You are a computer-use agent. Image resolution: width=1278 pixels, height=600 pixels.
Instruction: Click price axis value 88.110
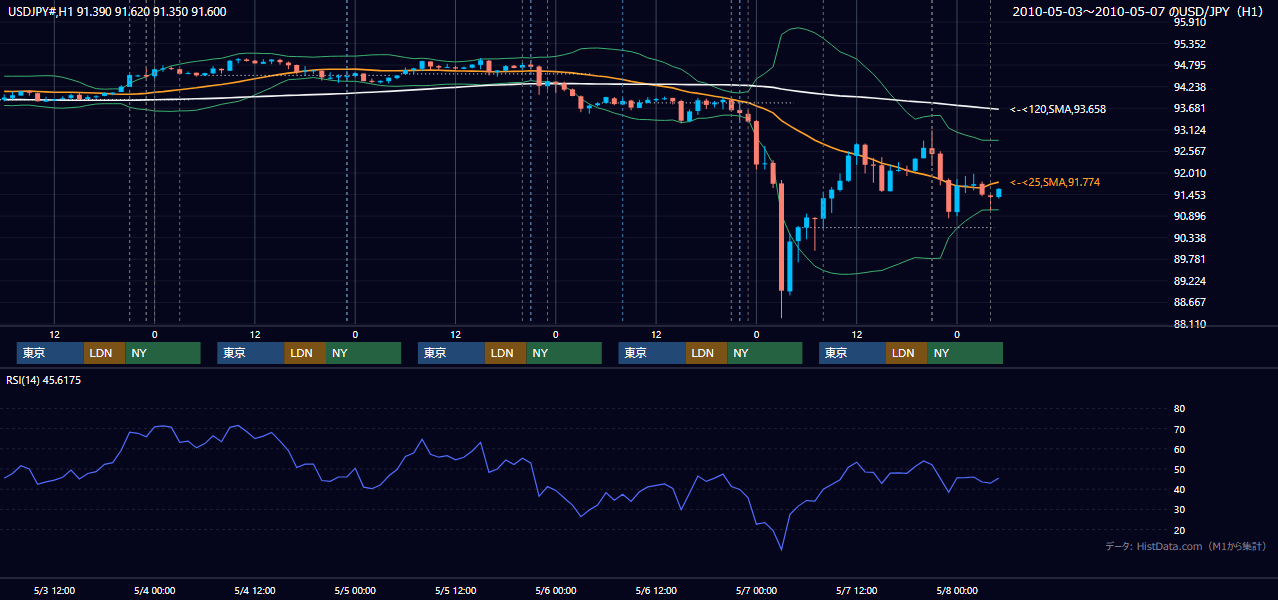1190,324
